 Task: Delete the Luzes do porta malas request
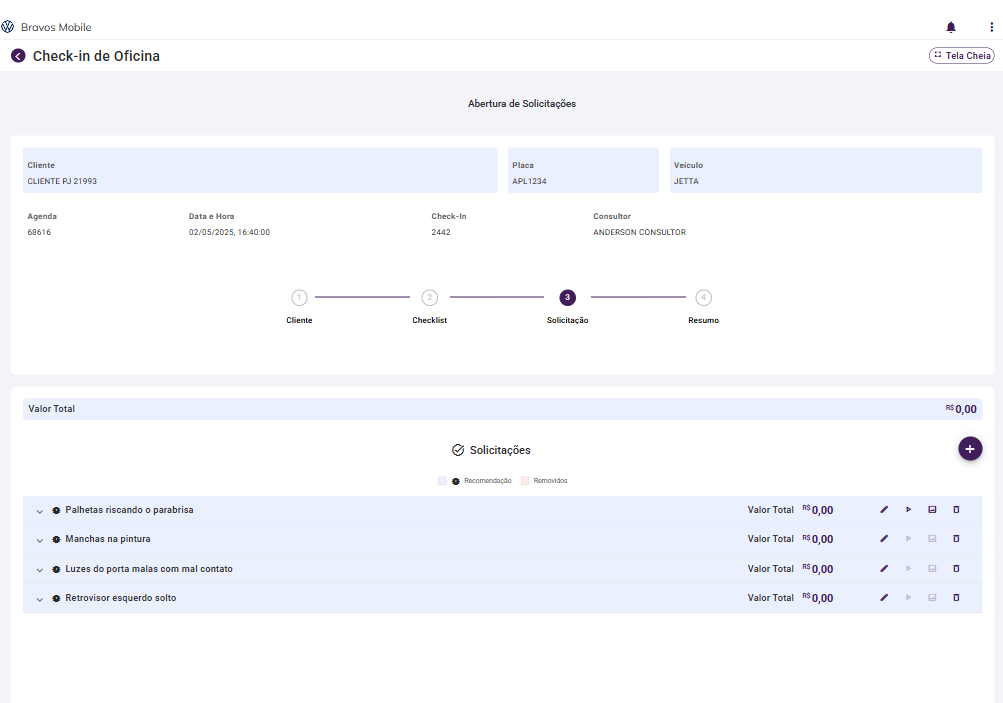(956, 569)
